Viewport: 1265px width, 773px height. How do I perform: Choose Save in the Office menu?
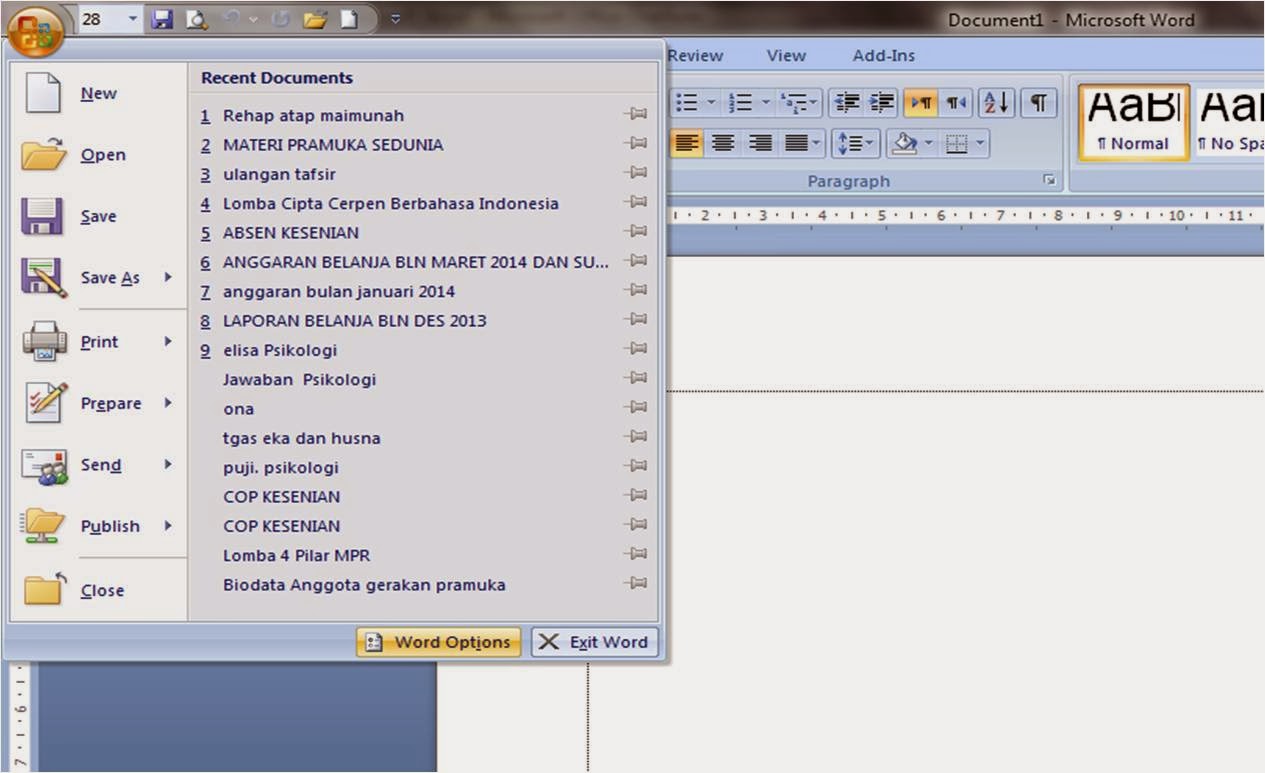click(x=99, y=217)
